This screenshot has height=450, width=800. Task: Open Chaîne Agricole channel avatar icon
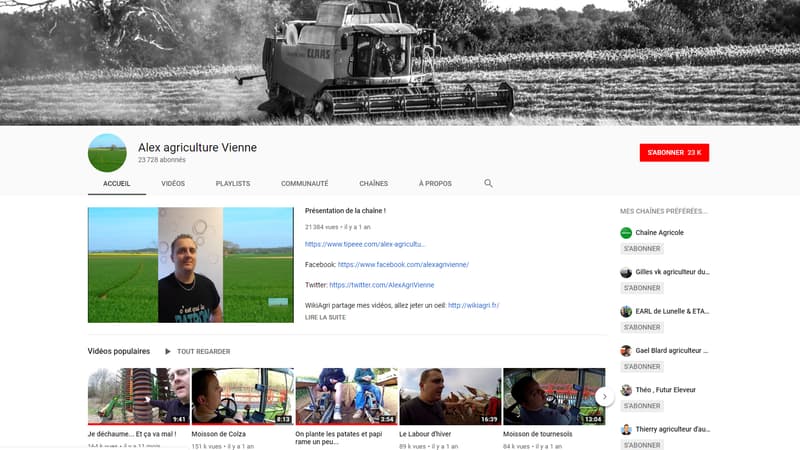tap(626, 233)
